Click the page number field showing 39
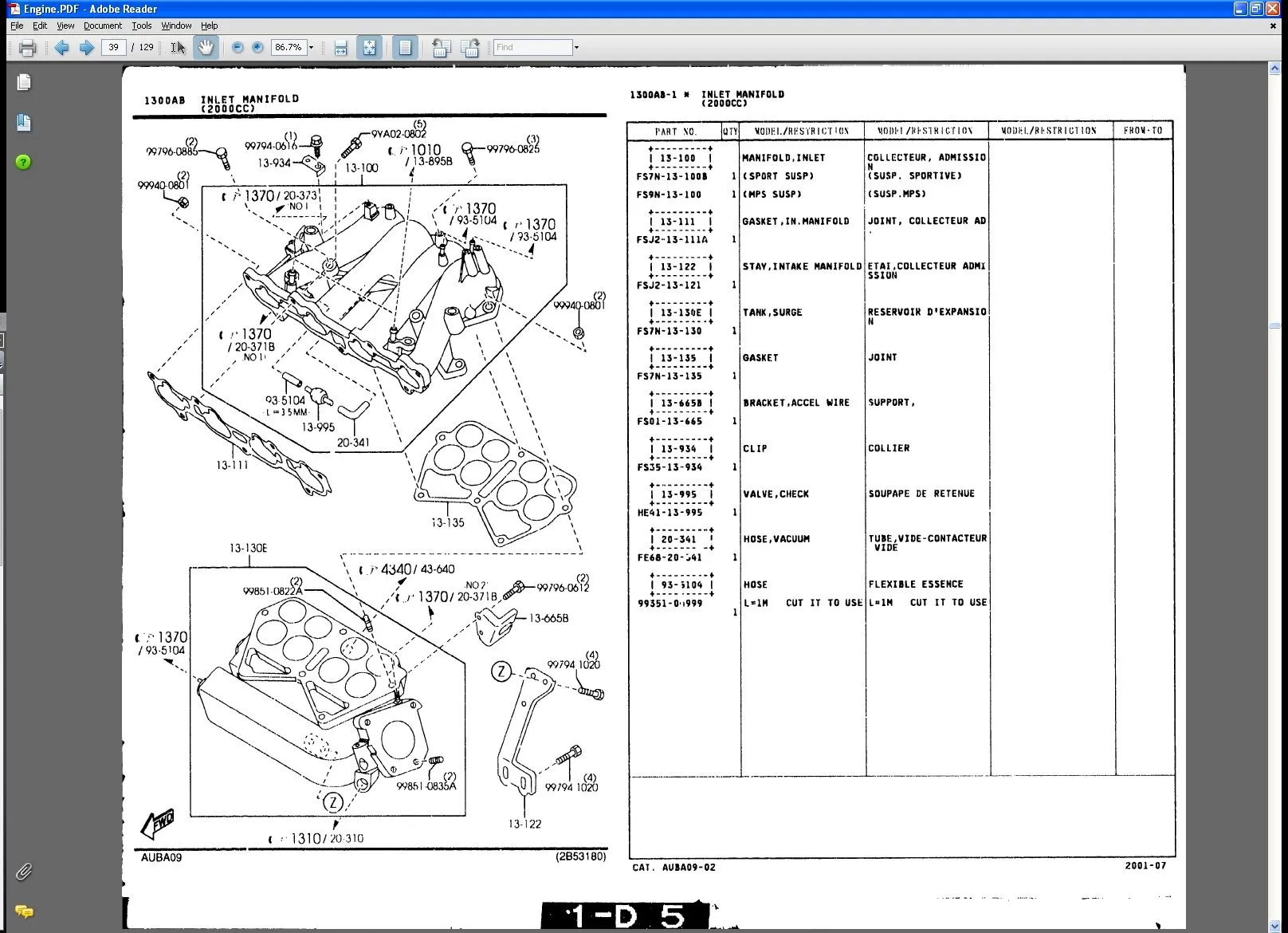 coord(113,48)
